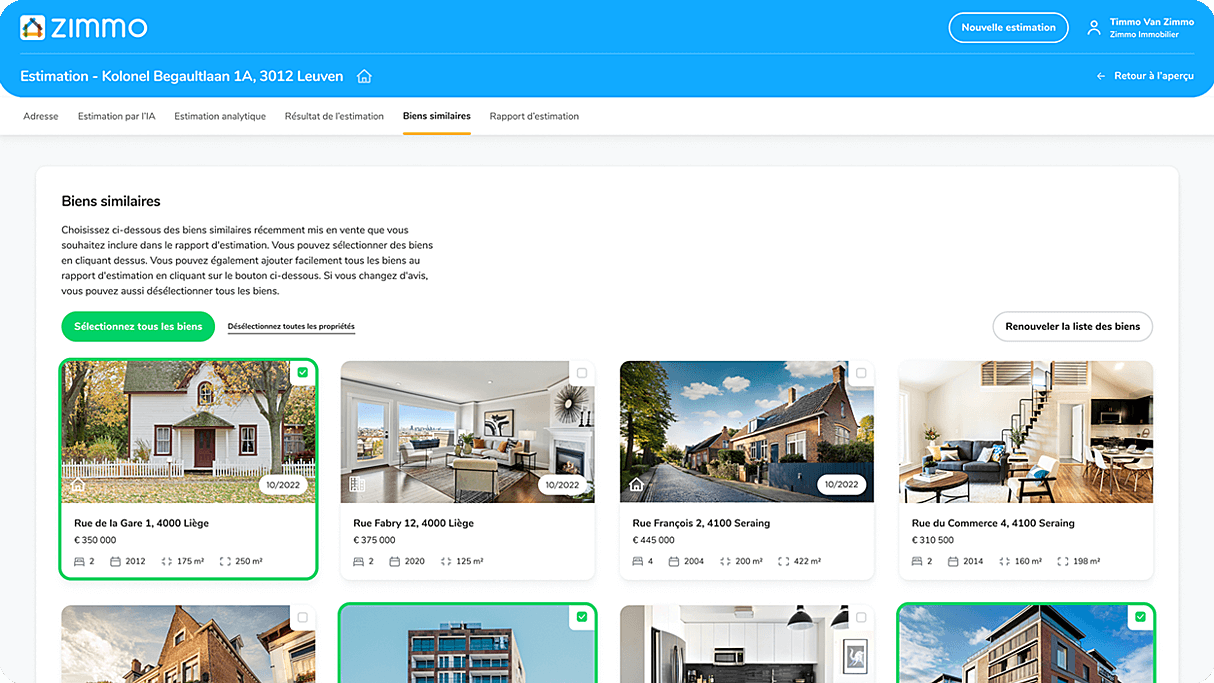Viewport: 1214px width, 683px height.
Task: Click the back arrow next to Retour à l'aperçu
Action: tap(1101, 76)
